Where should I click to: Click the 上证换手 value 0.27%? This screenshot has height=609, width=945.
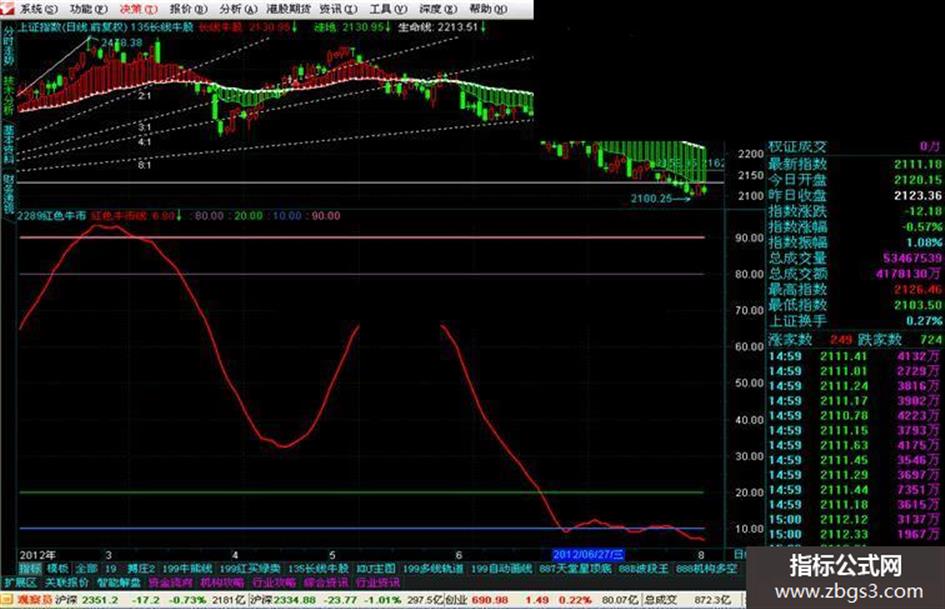coord(924,321)
